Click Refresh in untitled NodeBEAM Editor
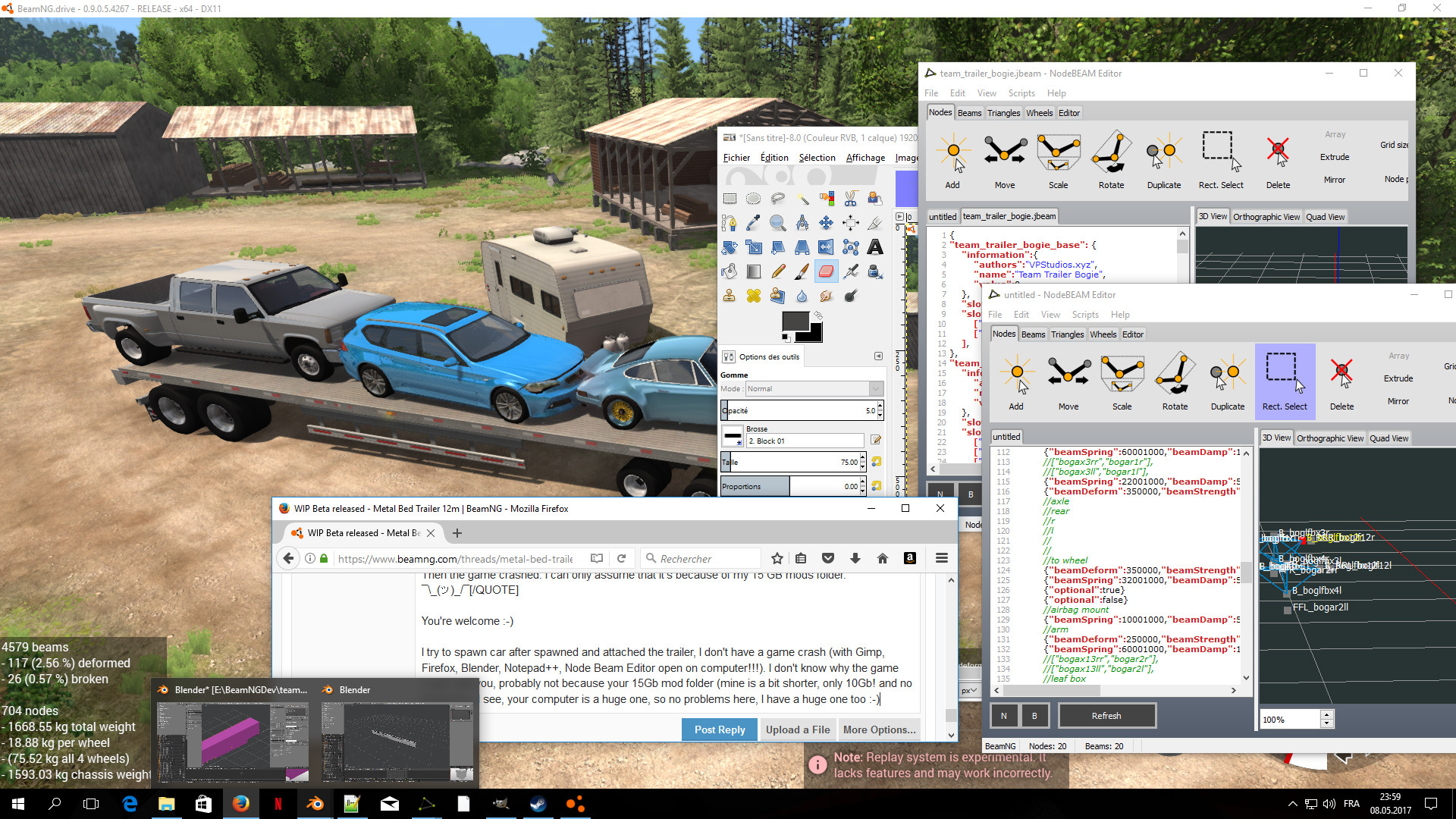This screenshot has height=819, width=1456. (x=1106, y=716)
